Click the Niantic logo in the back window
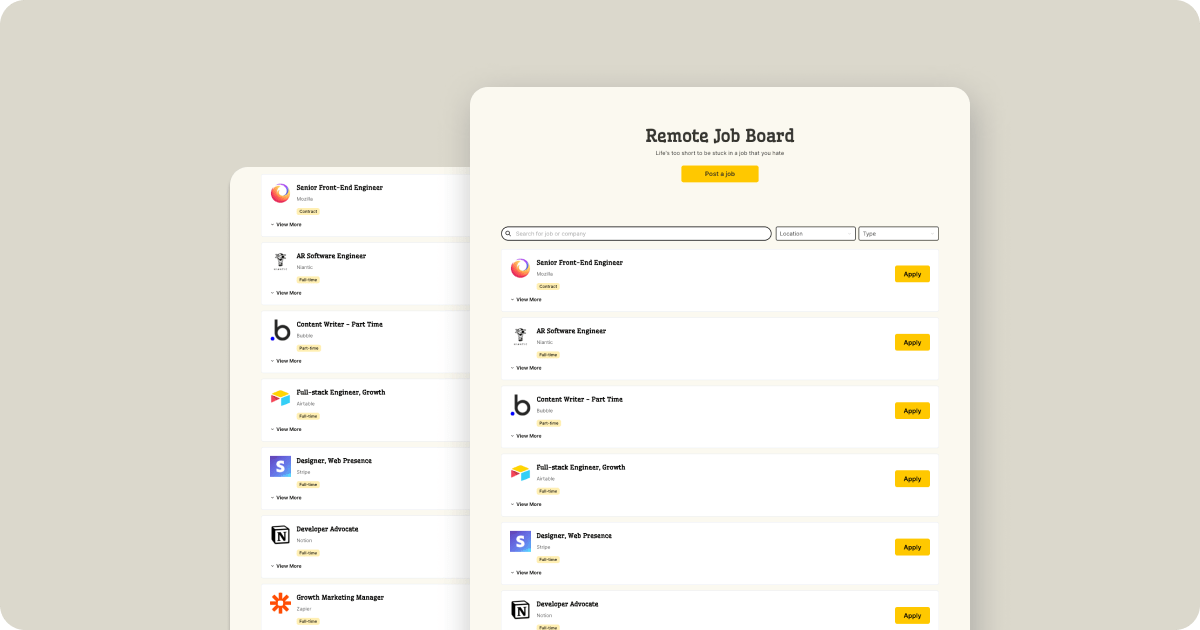This screenshot has height=630, width=1200. (280, 262)
